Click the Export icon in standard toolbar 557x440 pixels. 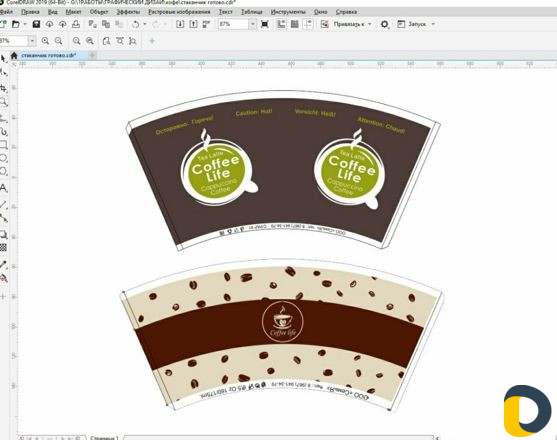(x=193, y=24)
